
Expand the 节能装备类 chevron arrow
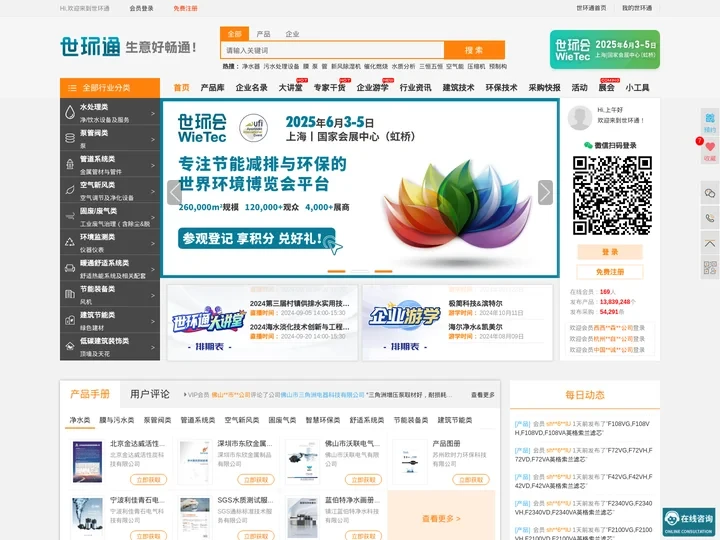click(x=153, y=295)
